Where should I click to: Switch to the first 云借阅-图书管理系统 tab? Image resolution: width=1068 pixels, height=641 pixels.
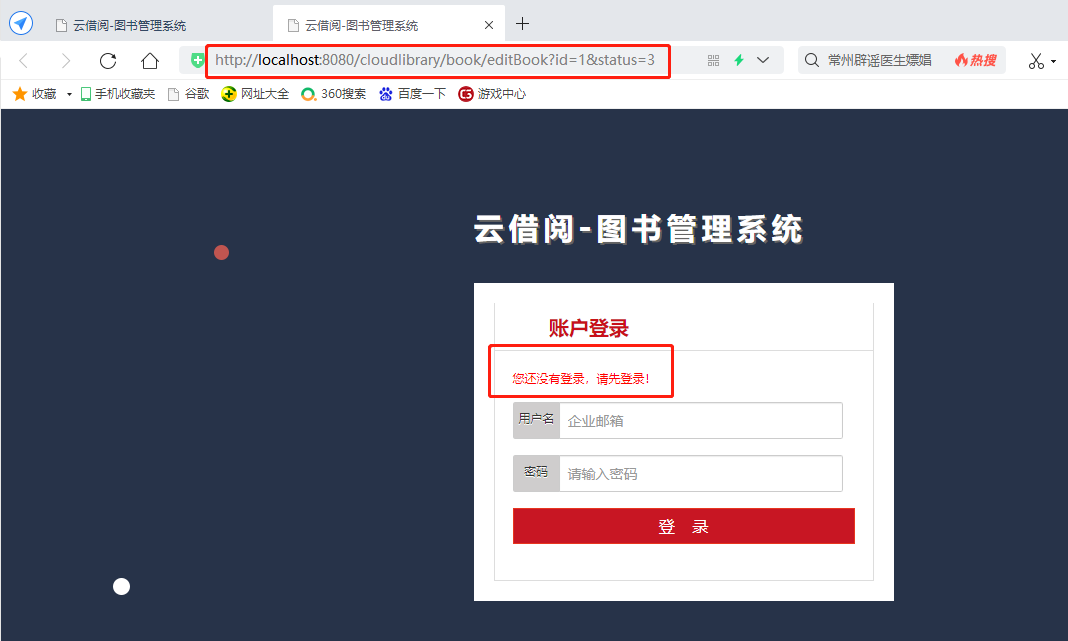tap(129, 25)
